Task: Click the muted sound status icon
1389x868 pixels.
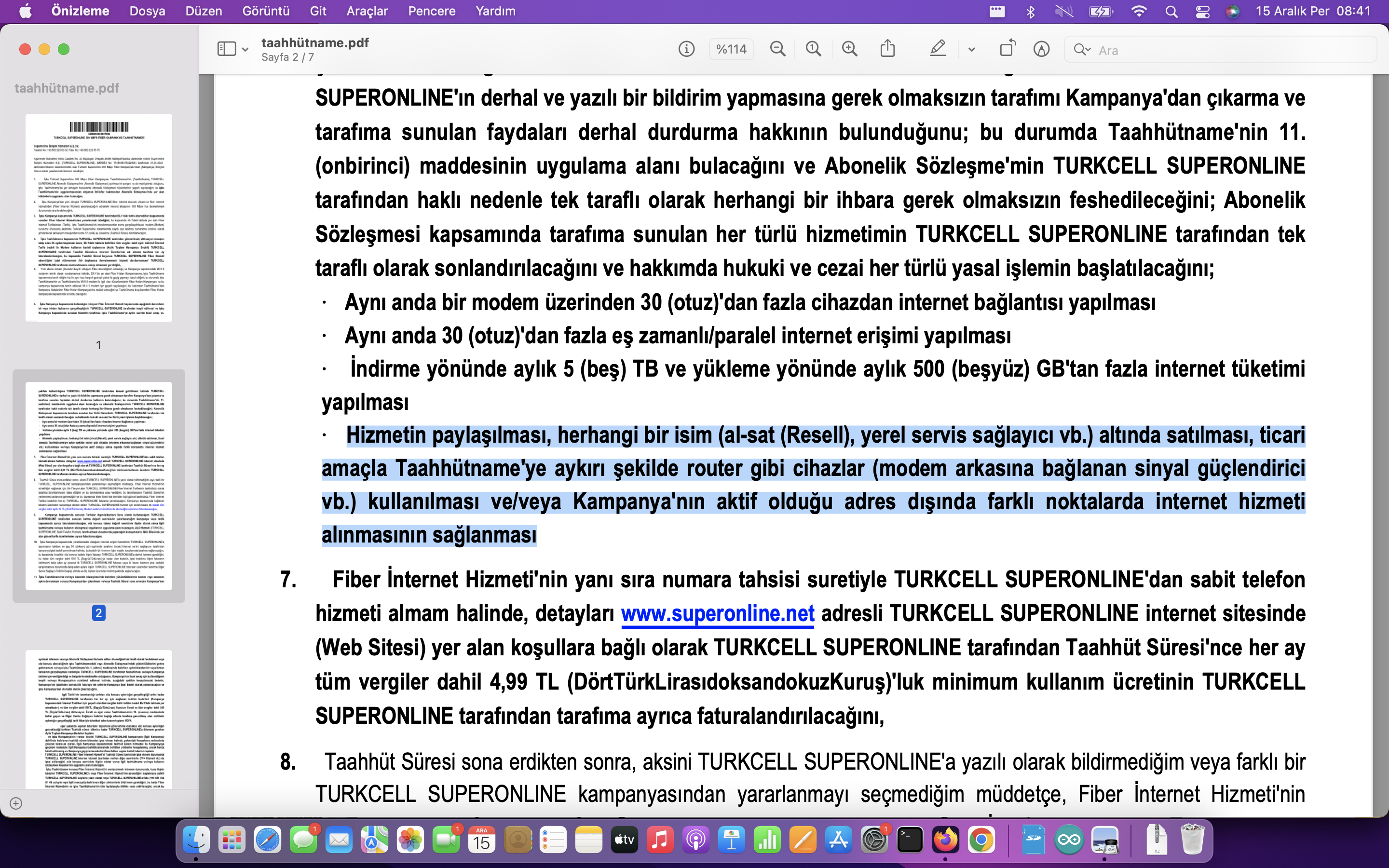Action: (1063, 12)
